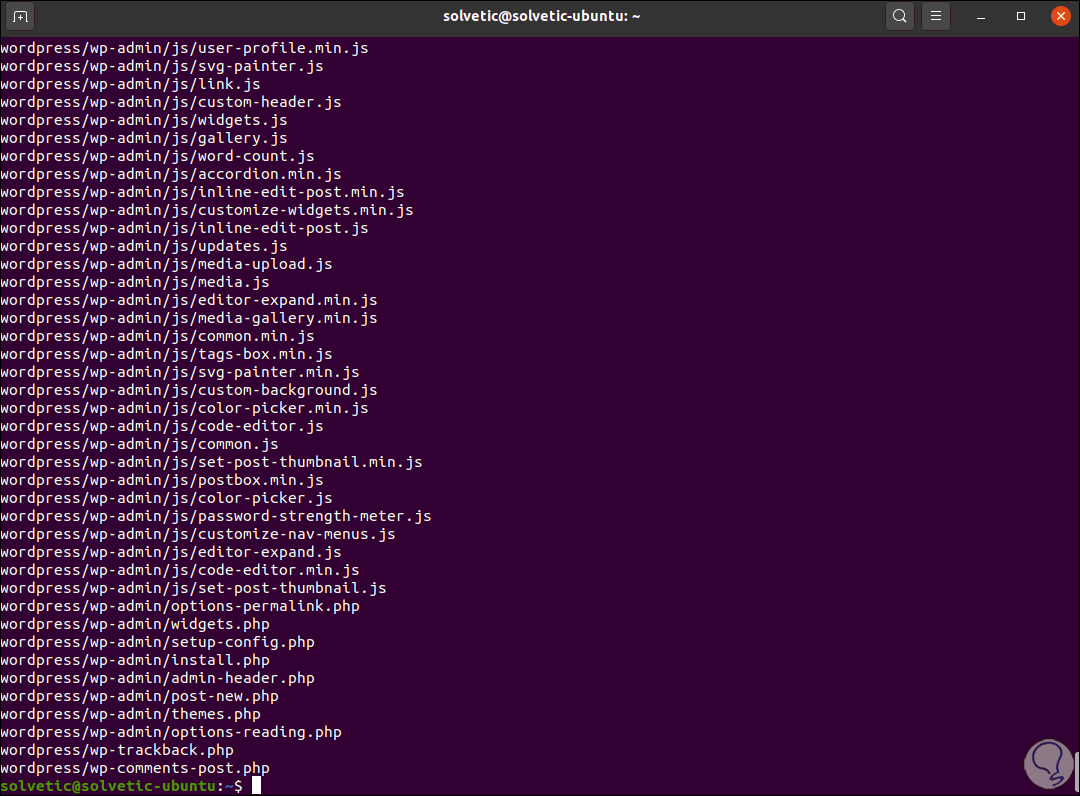Select the line tags-box.min.js
Image resolution: width=1080 pixels, height=796 pixels.
point(166,354)
